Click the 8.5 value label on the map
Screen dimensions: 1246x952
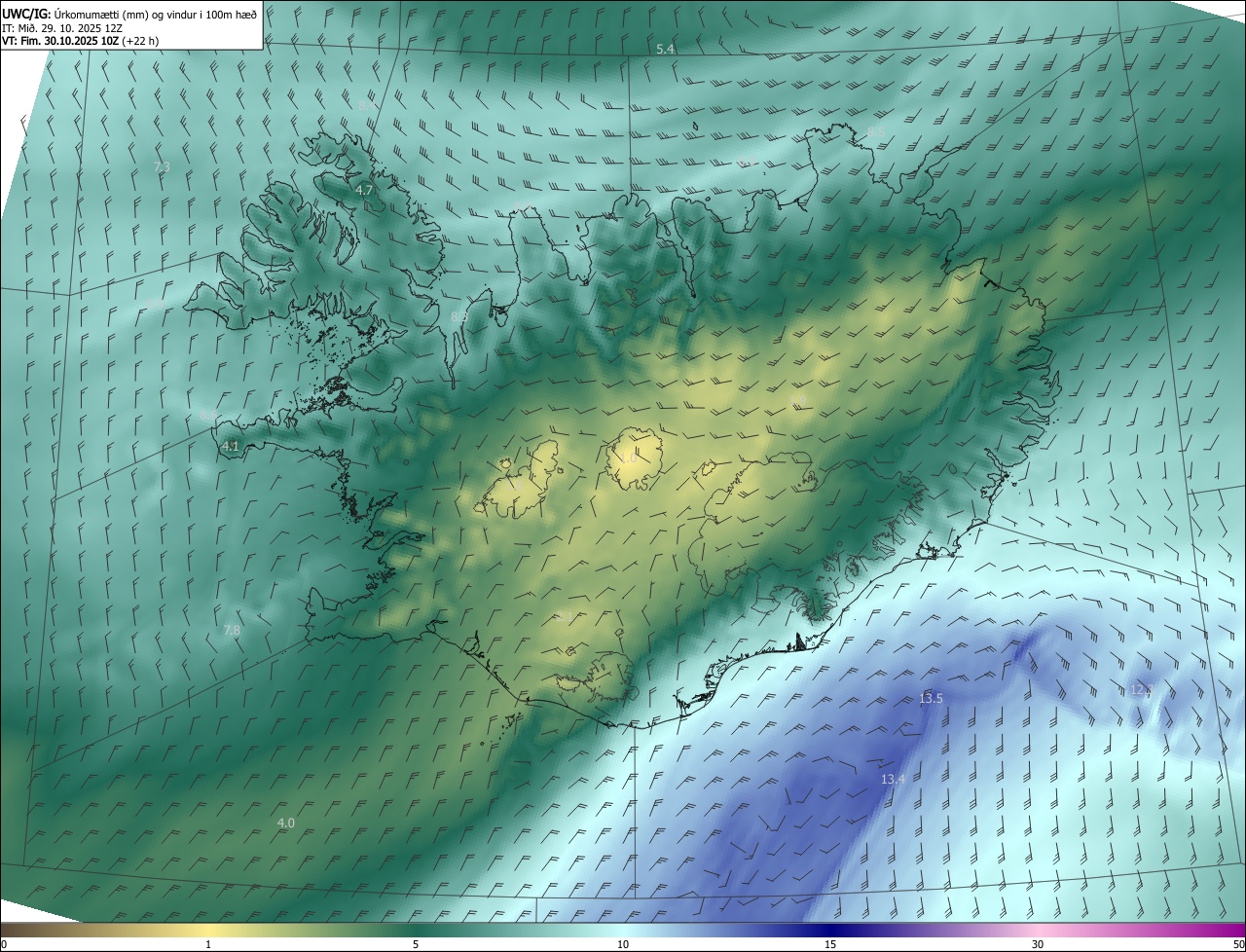point(876,131)
